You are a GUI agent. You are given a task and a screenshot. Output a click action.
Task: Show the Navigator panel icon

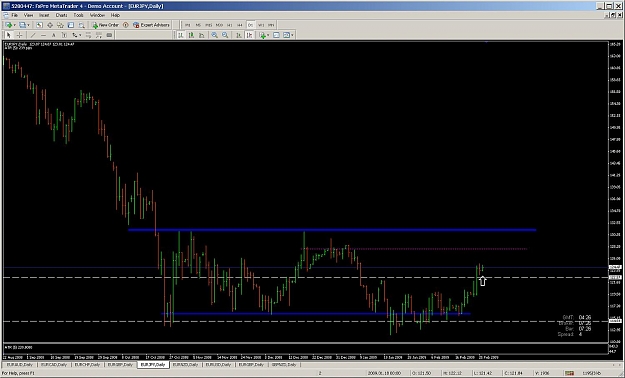(60, 25)
